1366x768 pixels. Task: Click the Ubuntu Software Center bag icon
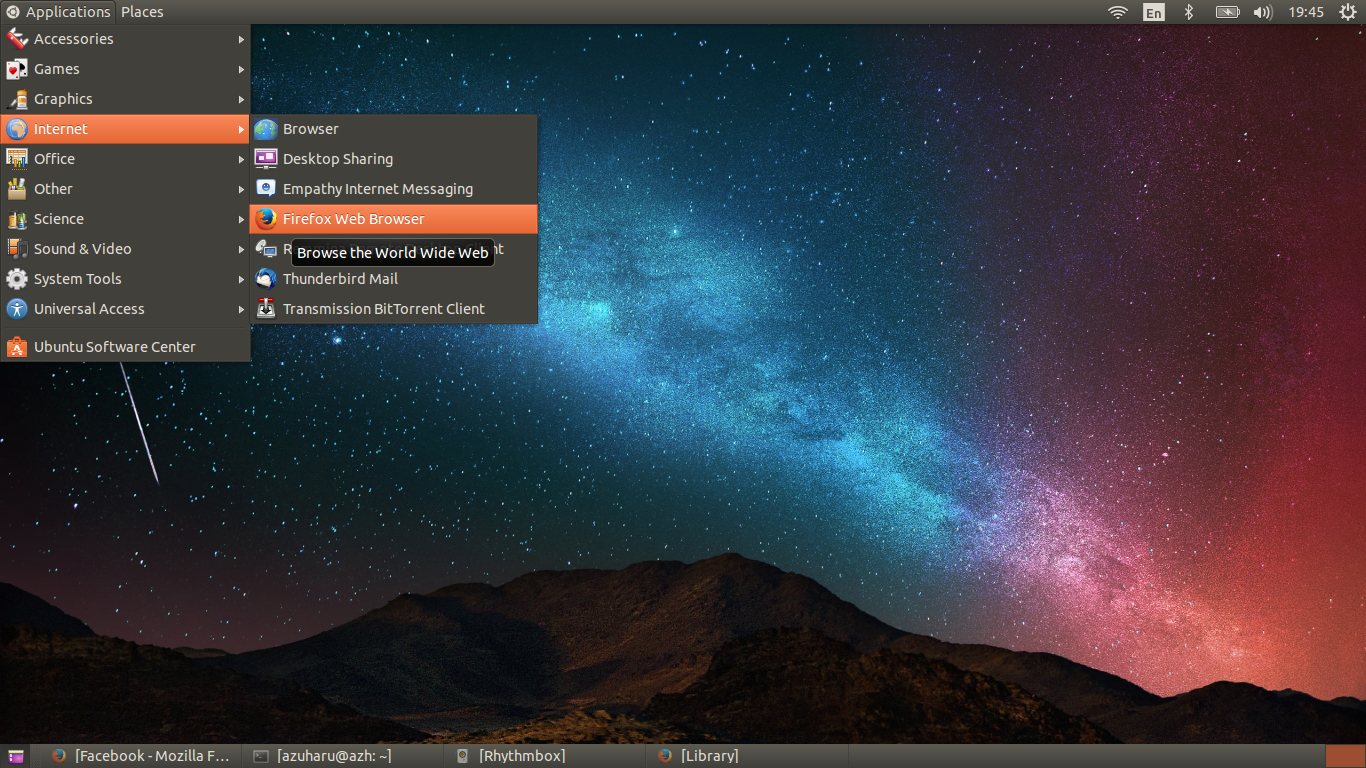[x=17, y=347]
